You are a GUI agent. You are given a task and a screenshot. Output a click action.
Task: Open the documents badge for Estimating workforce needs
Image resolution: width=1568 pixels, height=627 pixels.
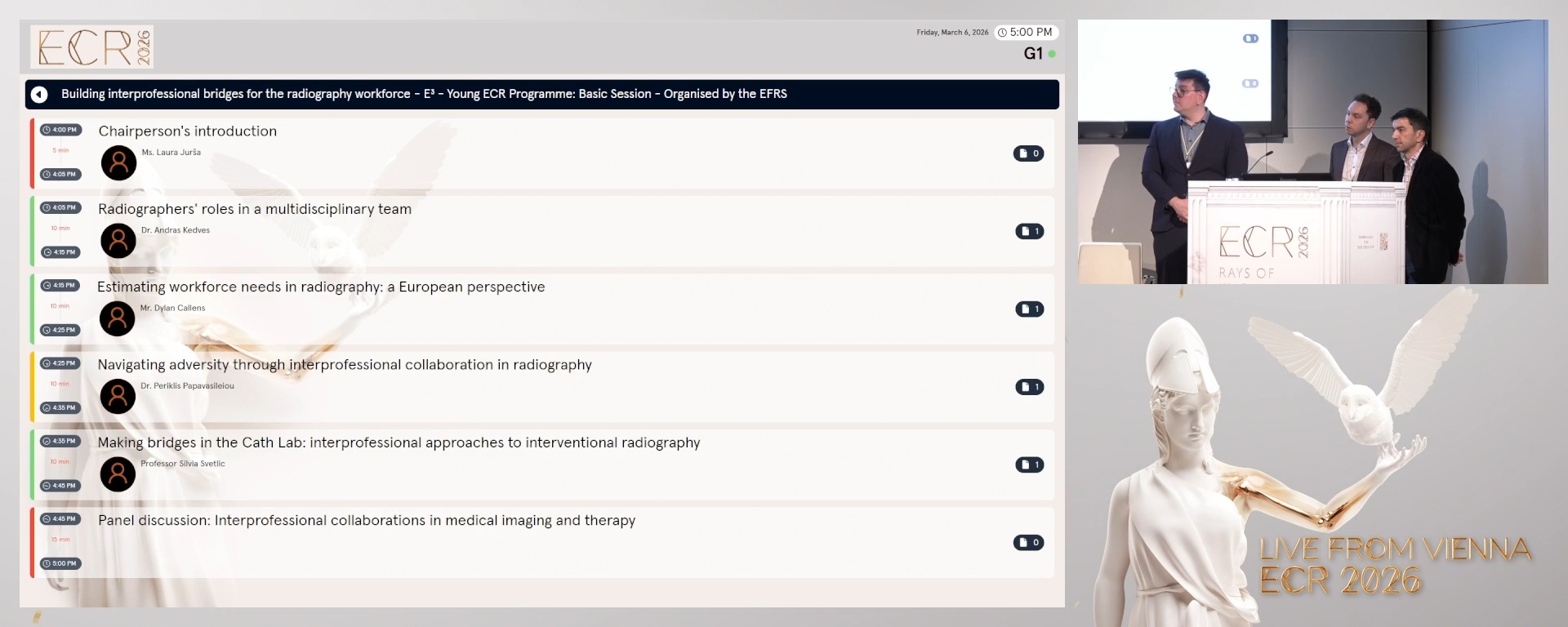(x=1030, y=309)
